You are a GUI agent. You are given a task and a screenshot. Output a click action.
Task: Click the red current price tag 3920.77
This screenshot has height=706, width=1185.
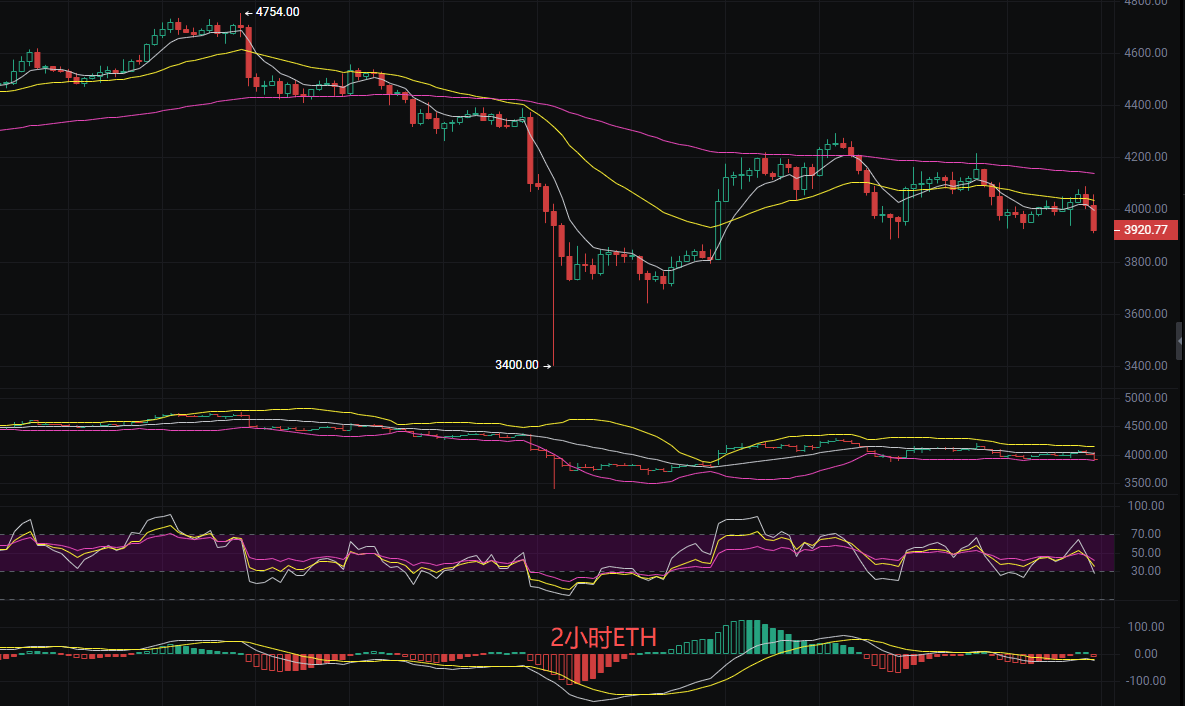tap(1146, 229)
